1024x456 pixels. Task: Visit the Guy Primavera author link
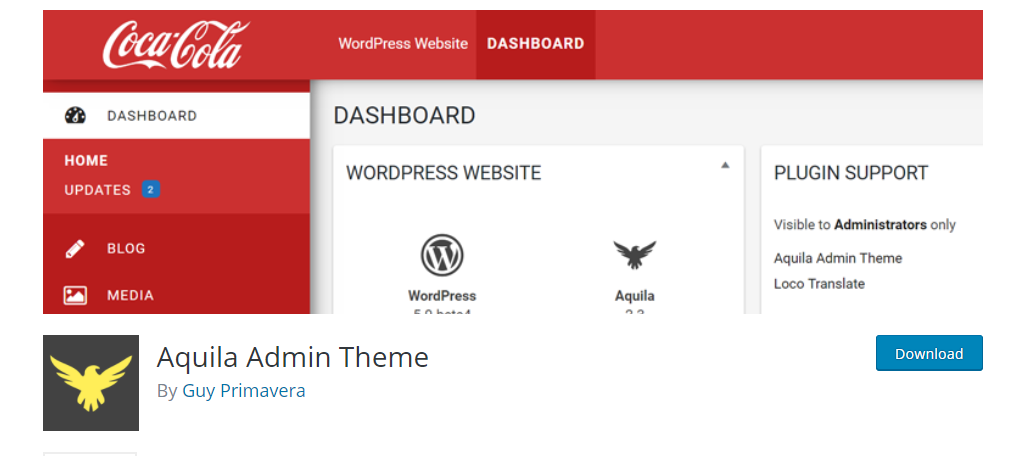point(243,391)
